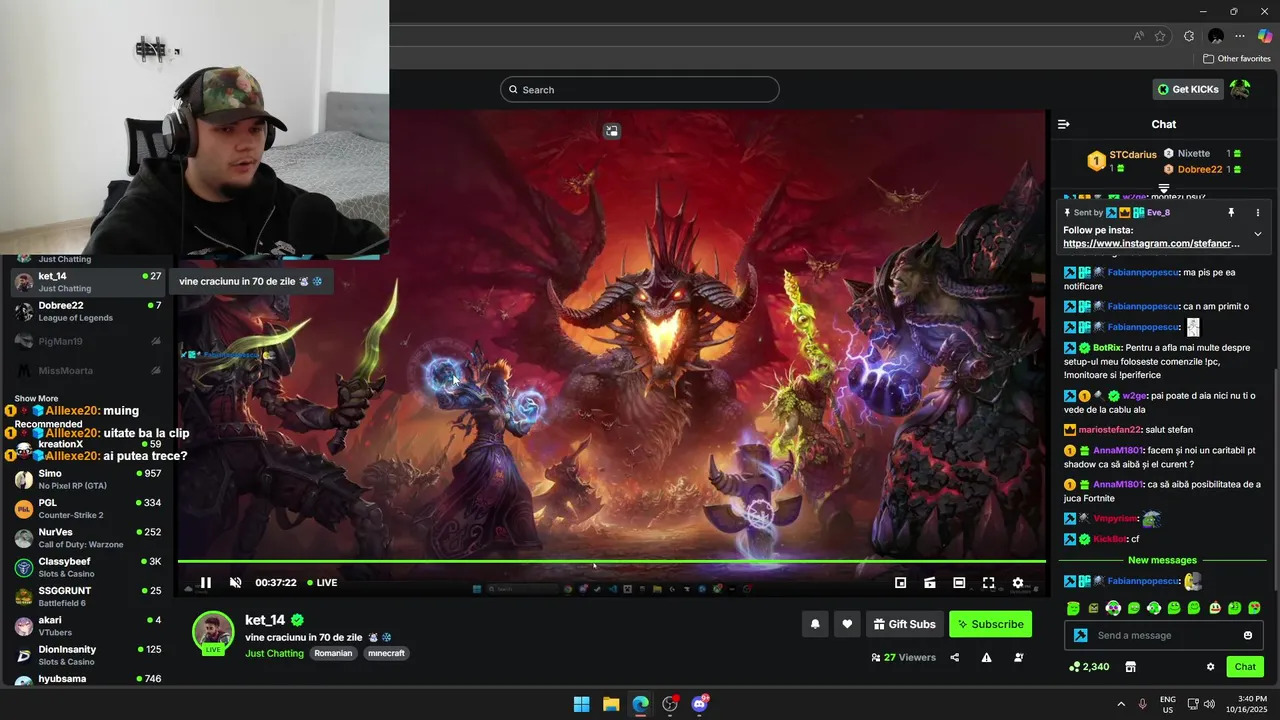The height and width of the screenshot is (720, 1280).
Task: Select the last emote with heart eyes
Action: coord(1254,608)
